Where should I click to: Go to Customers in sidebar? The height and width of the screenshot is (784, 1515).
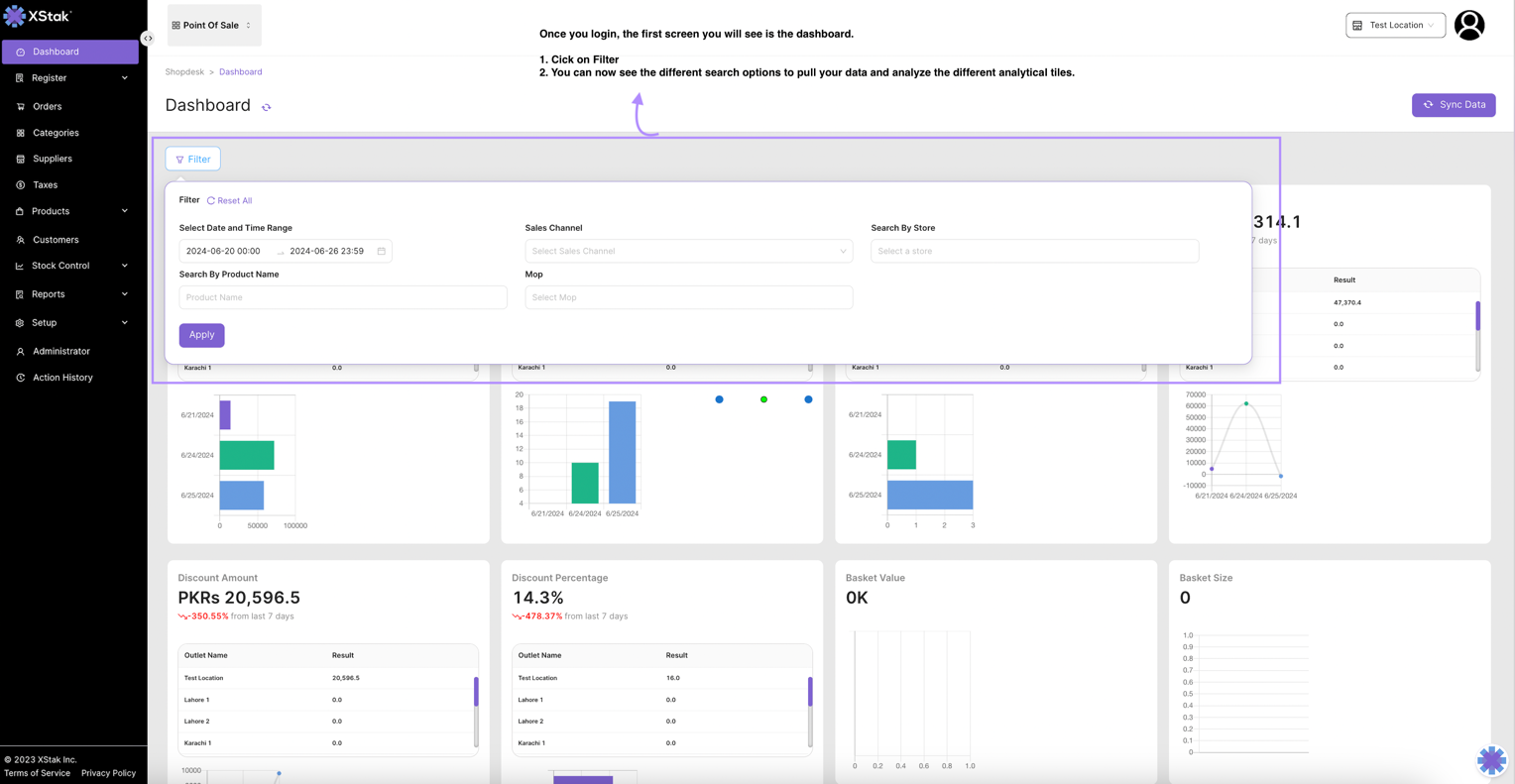pyautogui.click(x=56, y=240)
